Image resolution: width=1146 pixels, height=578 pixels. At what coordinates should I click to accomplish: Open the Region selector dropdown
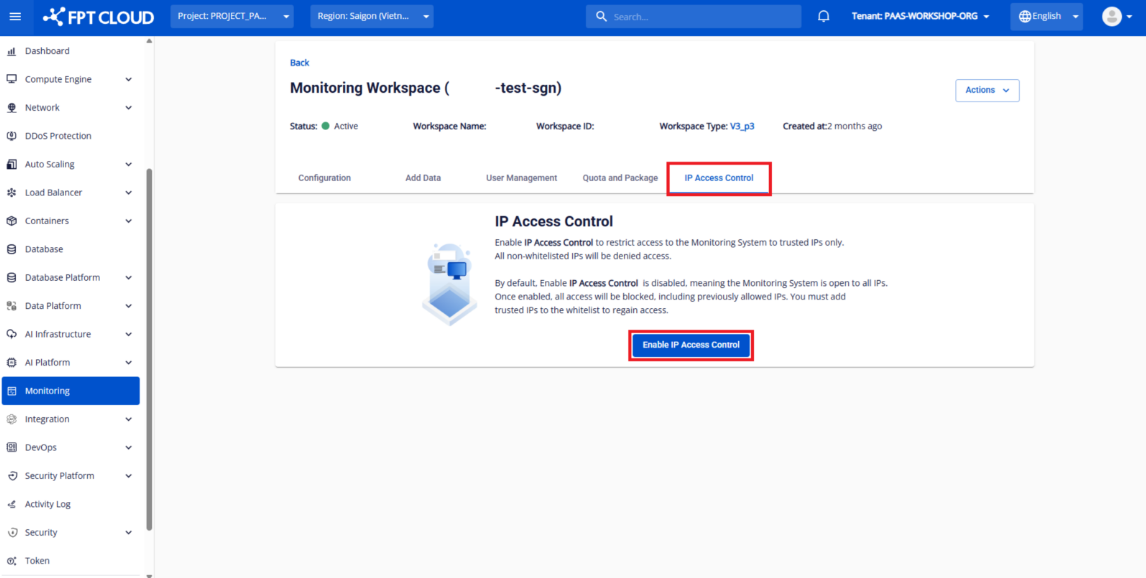371,15
